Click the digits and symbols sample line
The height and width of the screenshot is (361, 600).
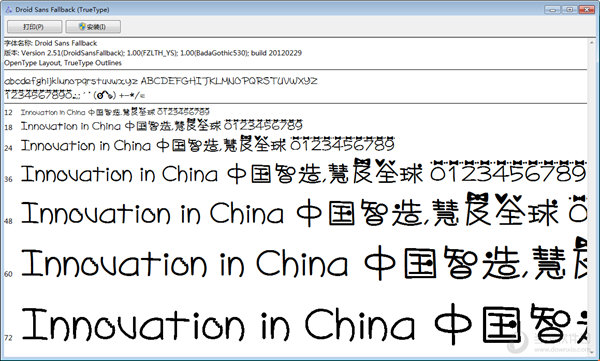coord(75,94)
